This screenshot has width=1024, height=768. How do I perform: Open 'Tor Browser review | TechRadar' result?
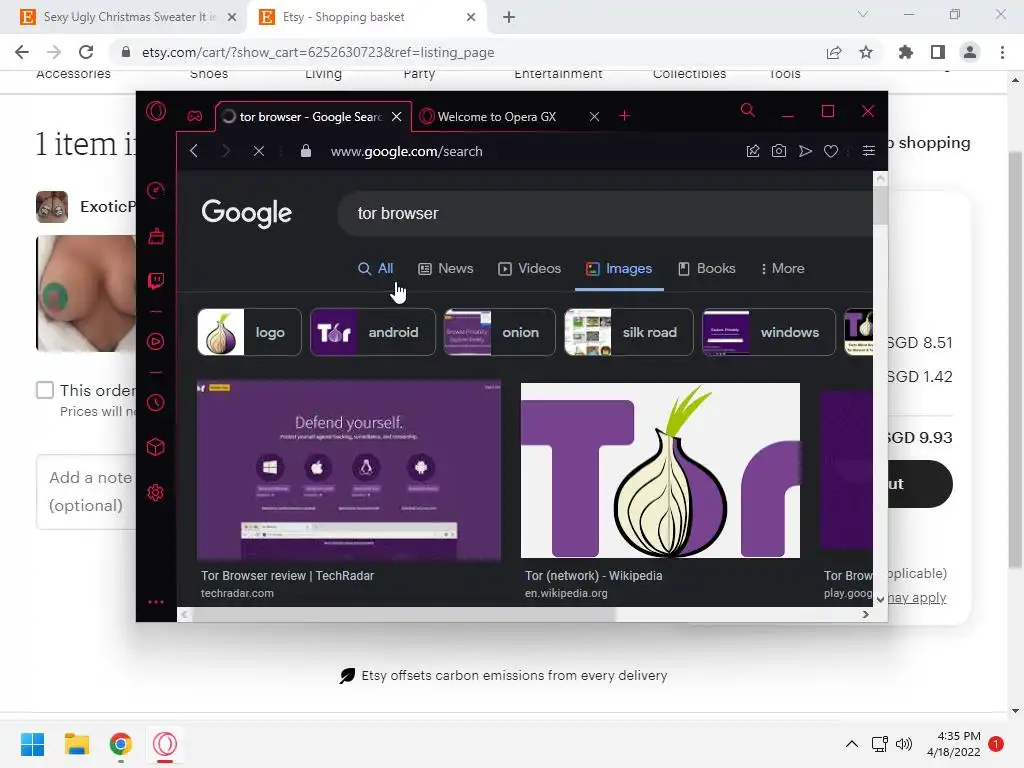click(287, 576)
